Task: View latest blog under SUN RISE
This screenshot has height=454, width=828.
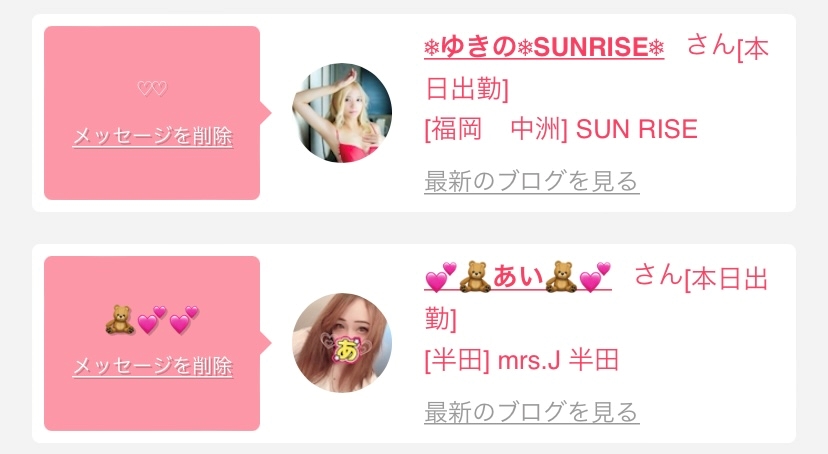Action: 532,181
